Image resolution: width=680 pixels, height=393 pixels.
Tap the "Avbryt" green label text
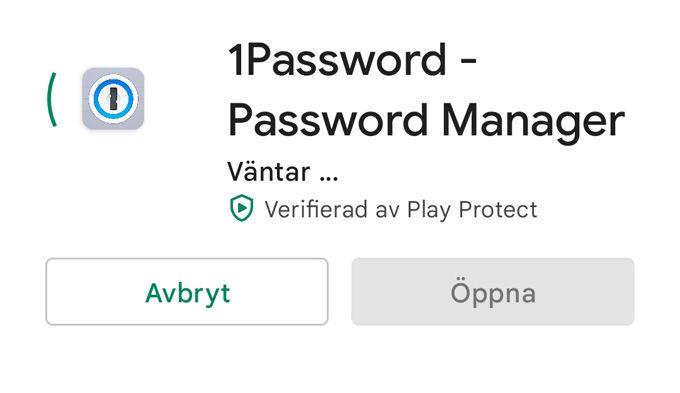pos(187,293)
